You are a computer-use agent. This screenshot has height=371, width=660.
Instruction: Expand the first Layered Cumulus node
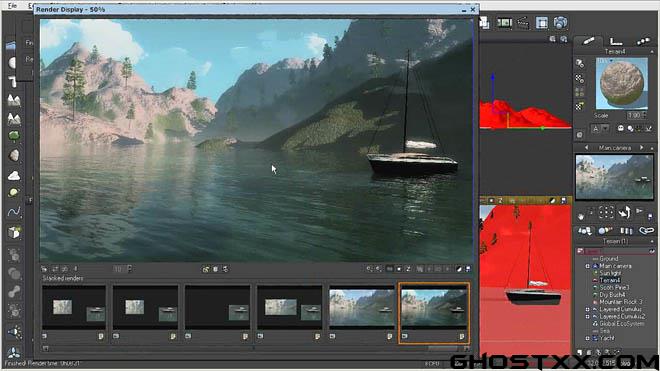point(587,309)
